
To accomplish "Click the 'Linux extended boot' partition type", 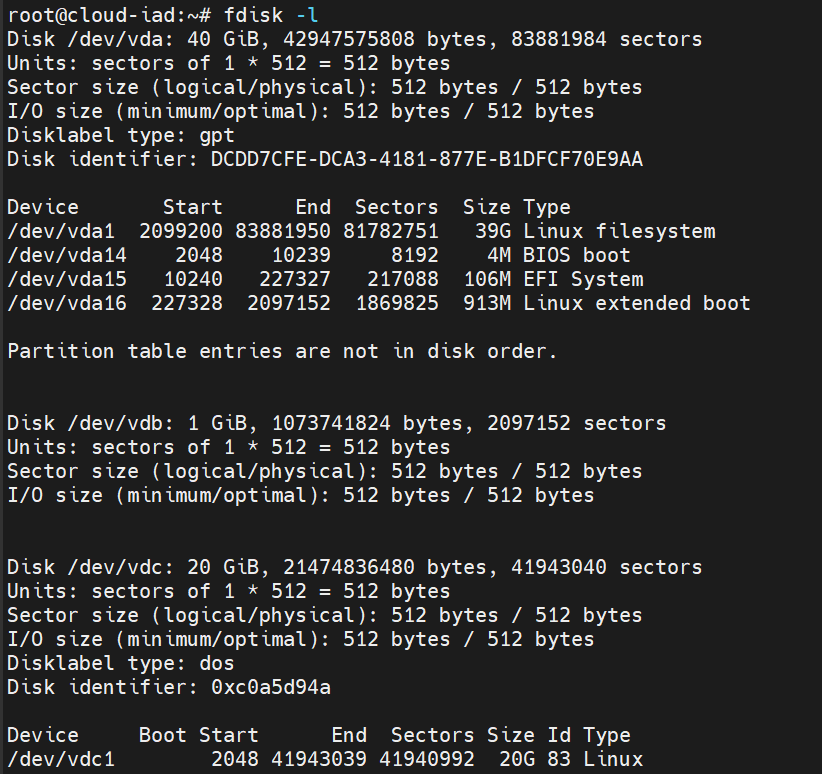I will click(x=637, y=303).
